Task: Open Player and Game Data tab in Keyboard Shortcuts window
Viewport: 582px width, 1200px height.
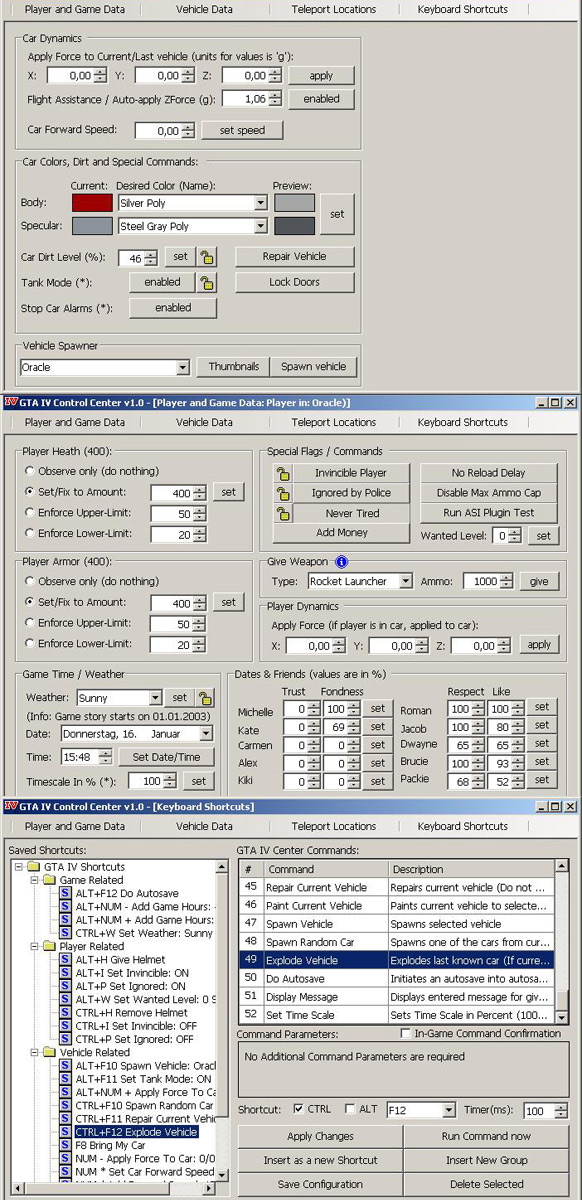Action: pos(75,826)
